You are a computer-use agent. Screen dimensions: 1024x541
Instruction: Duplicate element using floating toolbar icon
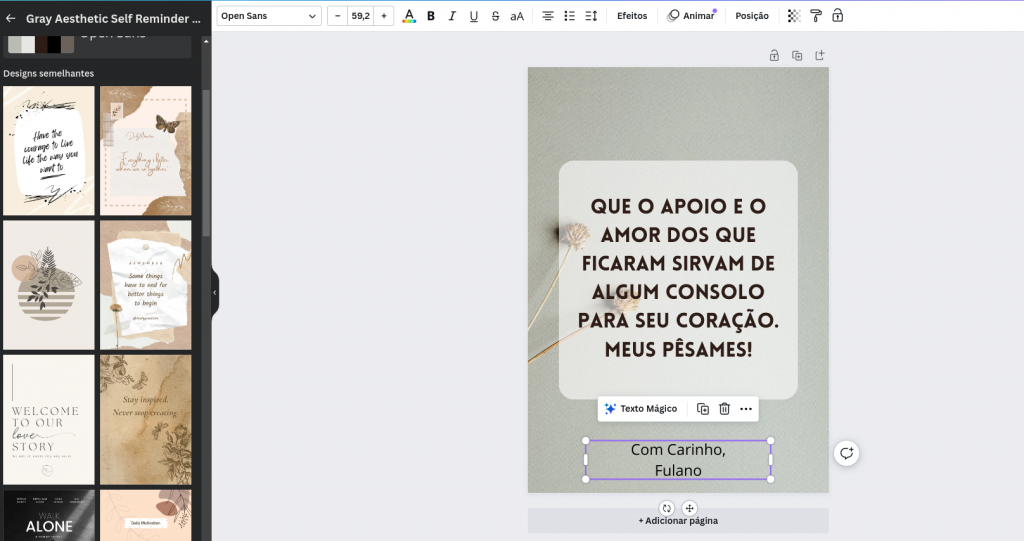pyautogui.click(x=703, y=409)
